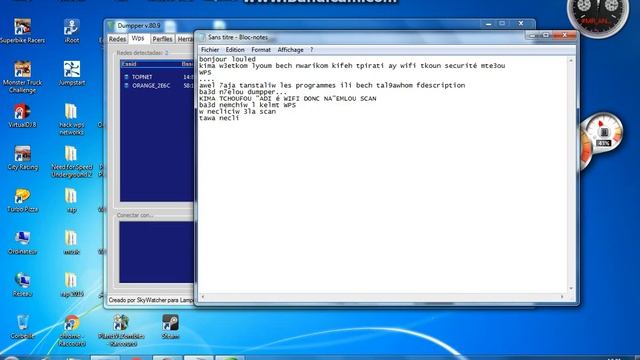
Task: Click the "ba3d n7elou dumpper..." line
Action: tap(243, 92)
